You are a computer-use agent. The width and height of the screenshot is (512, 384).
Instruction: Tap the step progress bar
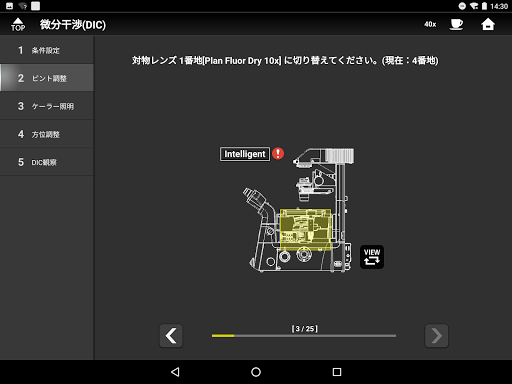pos(304,336)
